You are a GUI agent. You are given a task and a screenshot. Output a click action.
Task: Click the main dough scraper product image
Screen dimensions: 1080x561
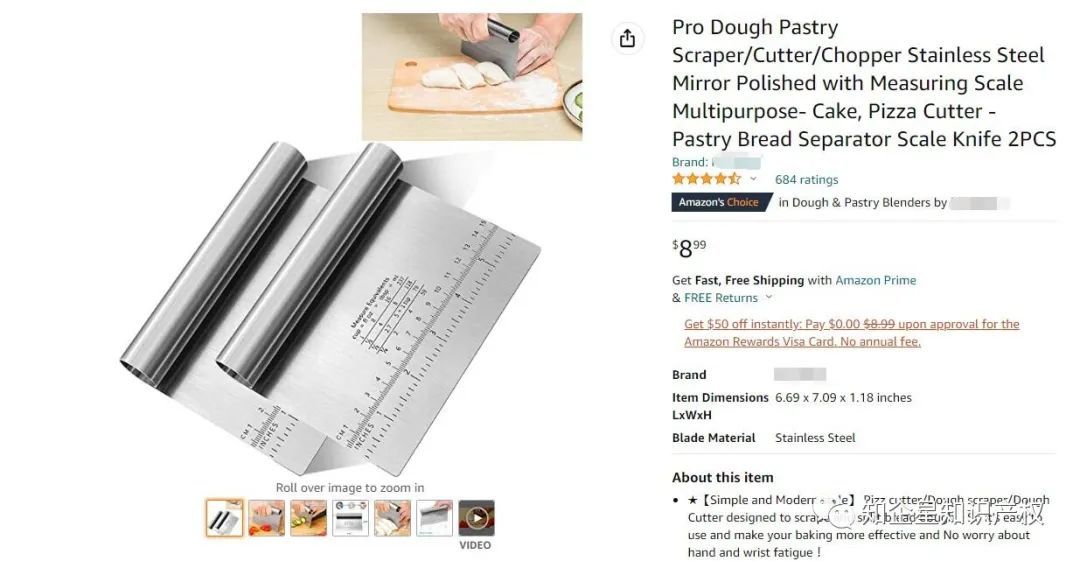coord(331,307)
